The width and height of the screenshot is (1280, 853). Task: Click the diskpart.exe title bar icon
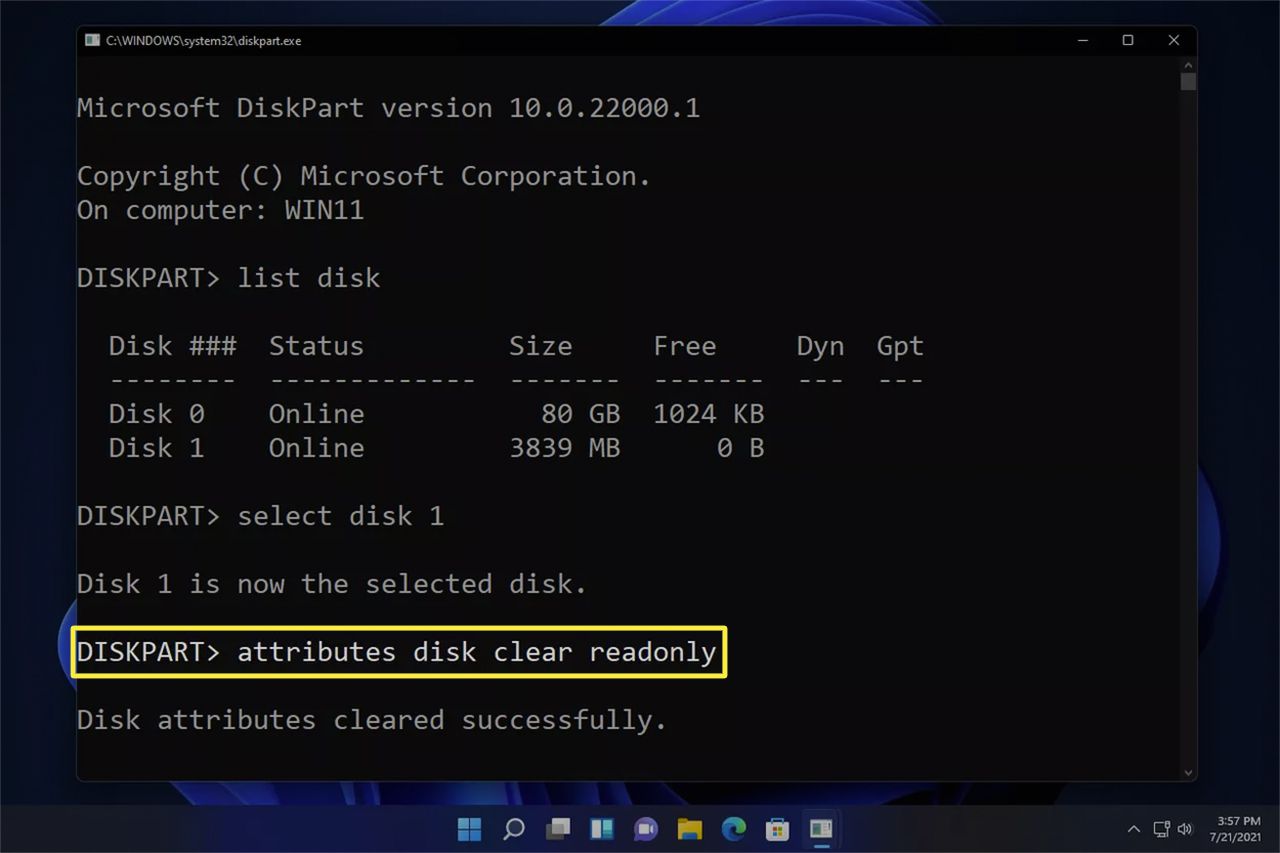92,40
